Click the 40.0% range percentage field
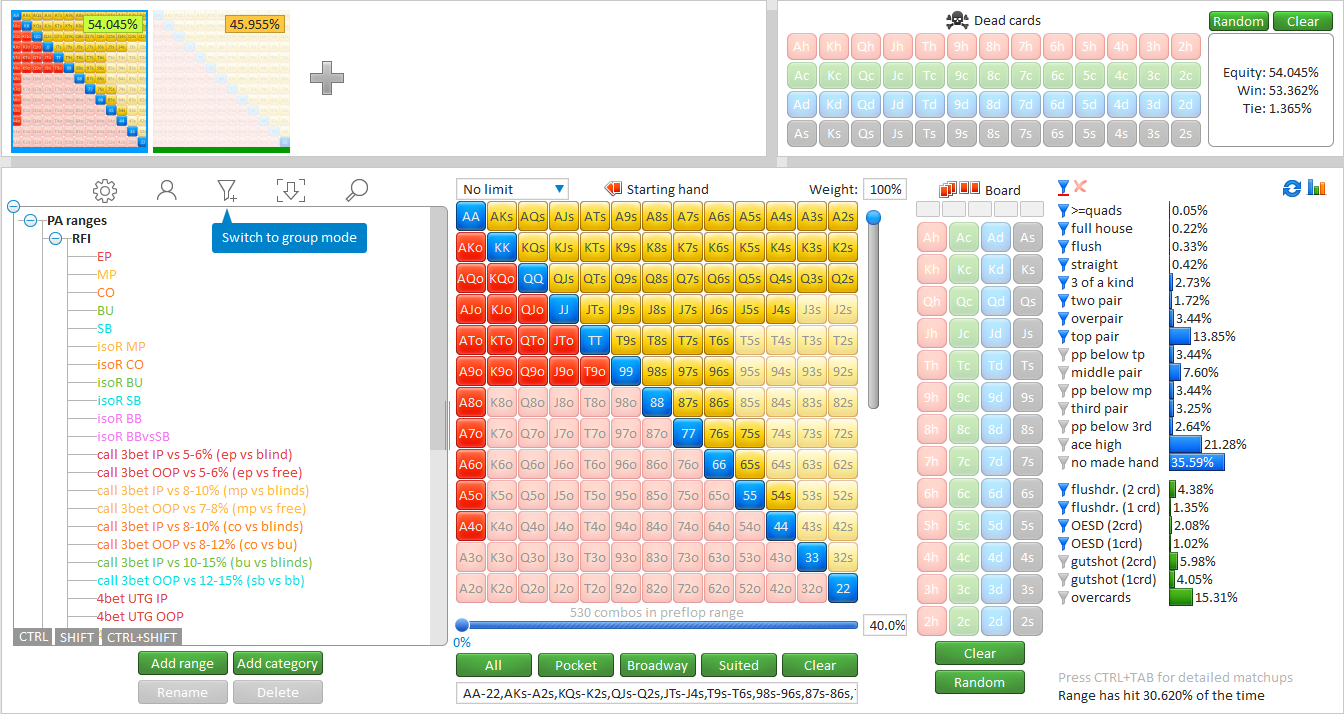The width and height of the screenshot is (1344, 714). tap(884, 625)
